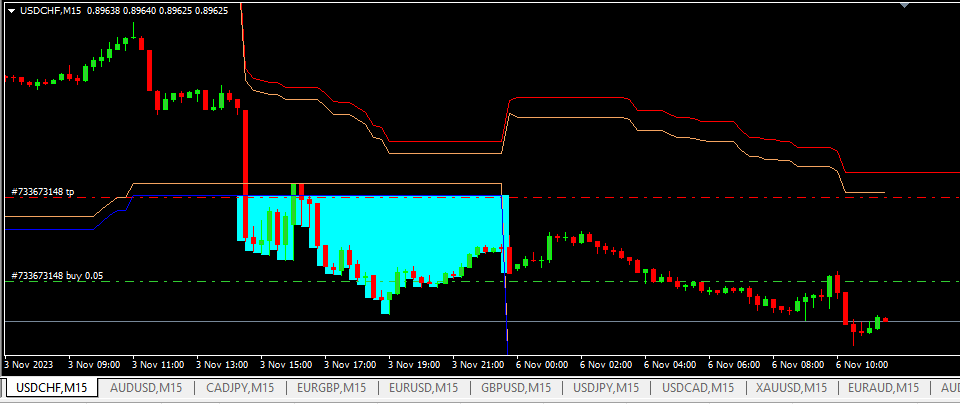
Task: Click the '6 Nov 02:00' time label
Action: [606, 364]
